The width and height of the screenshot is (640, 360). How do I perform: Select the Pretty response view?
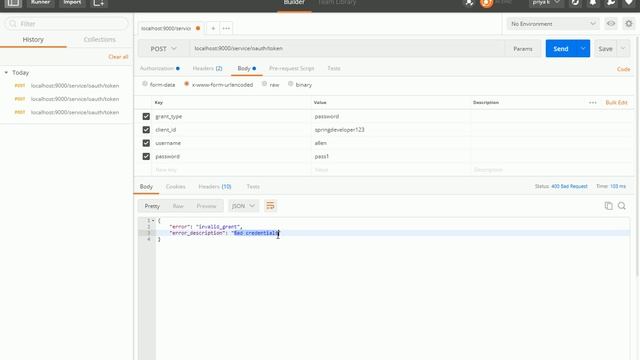click(152, 206)
